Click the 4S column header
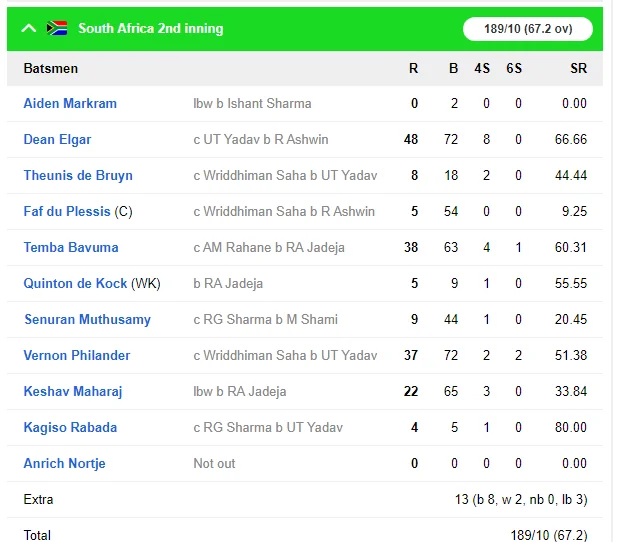The height and width of the screenshot is (549, 619). click(x=482, y=68)
